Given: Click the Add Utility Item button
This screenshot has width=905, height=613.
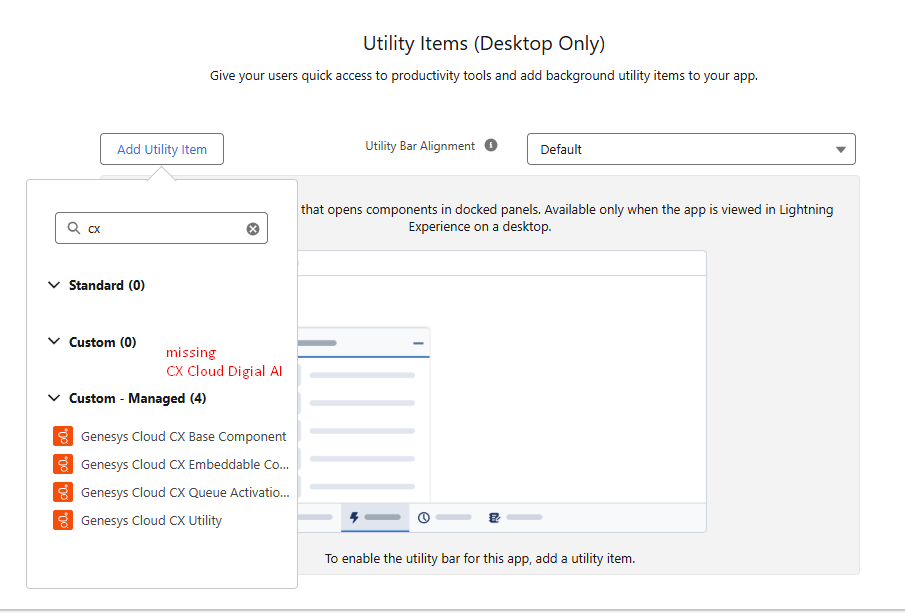Looking at the screenshot, I should 162,149.
